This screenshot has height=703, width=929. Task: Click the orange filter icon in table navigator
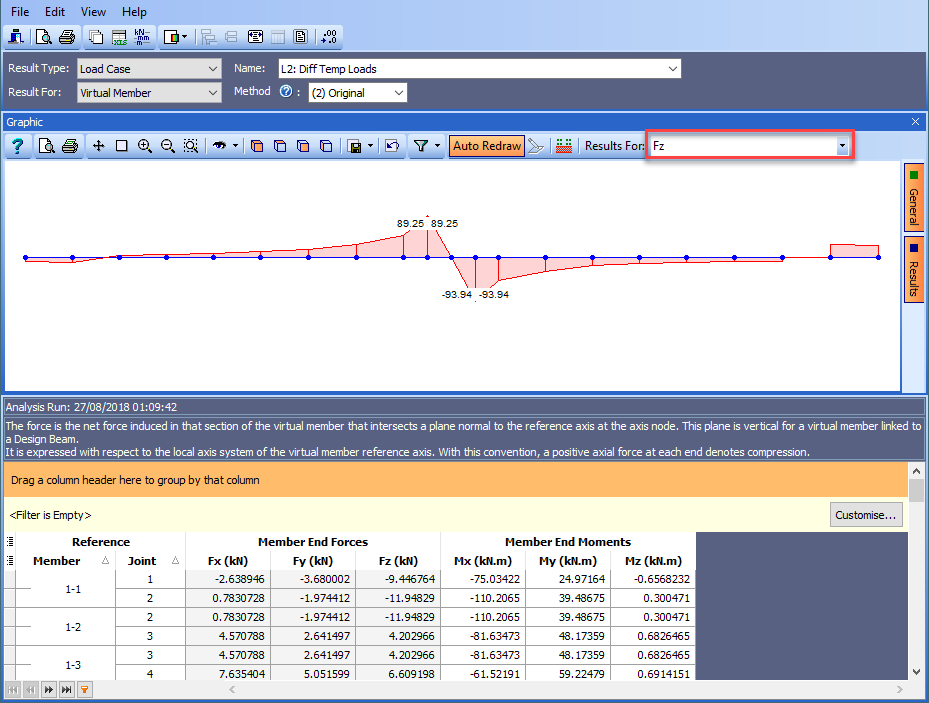click(x=85, y=689)
